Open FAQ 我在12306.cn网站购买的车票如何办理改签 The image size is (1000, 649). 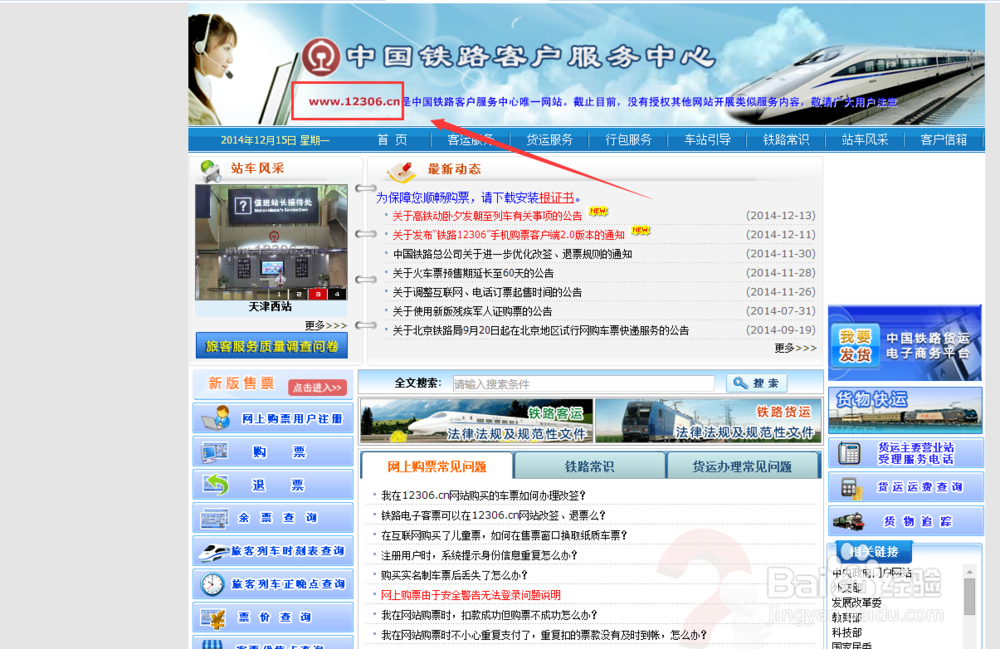483,495
